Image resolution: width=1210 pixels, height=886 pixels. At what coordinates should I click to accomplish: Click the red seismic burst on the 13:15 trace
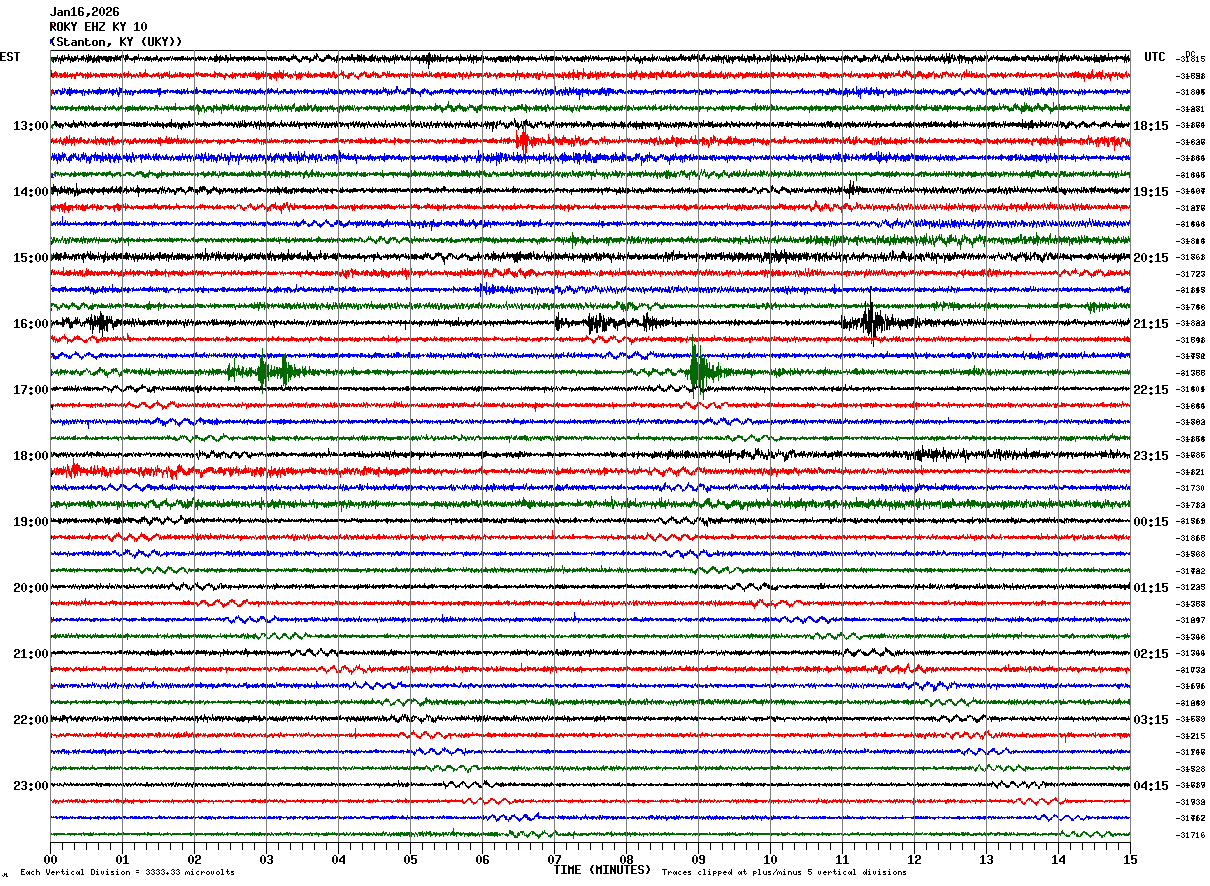(523, 141)
